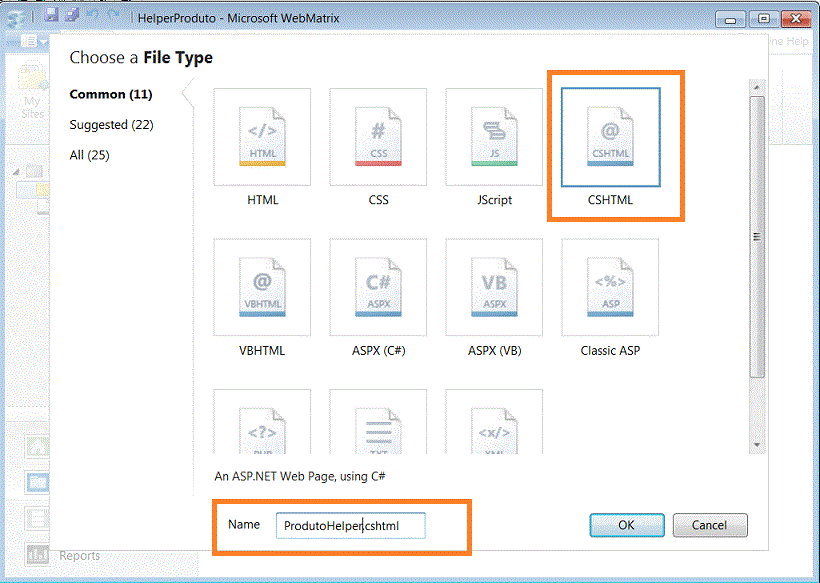The width and height of the screenshot is (820, 583).
Task: Select the XML file type icon
Action: 494,421
